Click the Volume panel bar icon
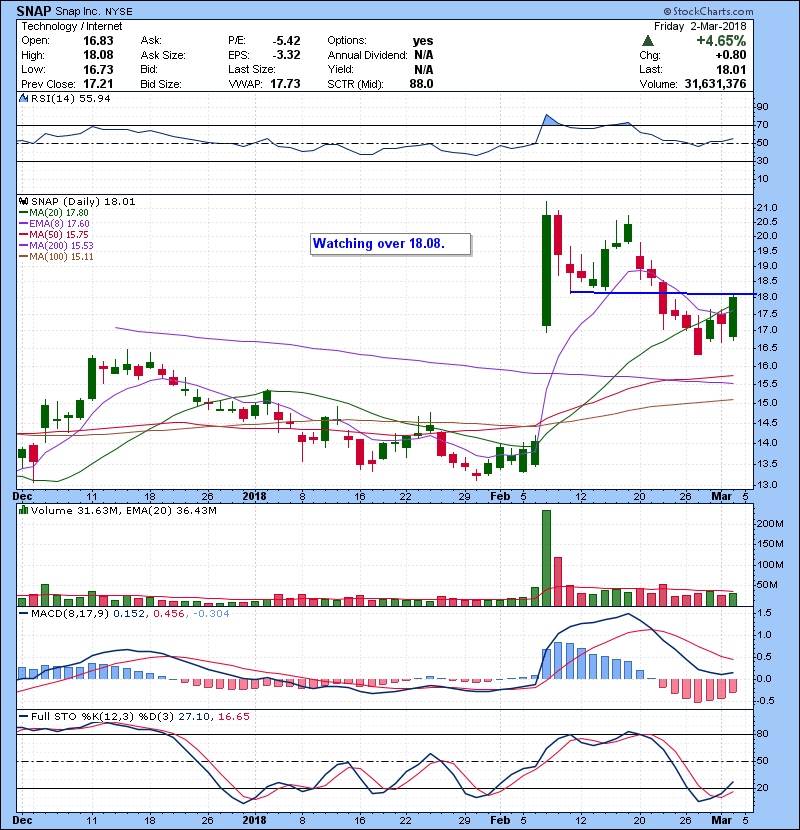 pyautogui.click(x=23, y=510)
